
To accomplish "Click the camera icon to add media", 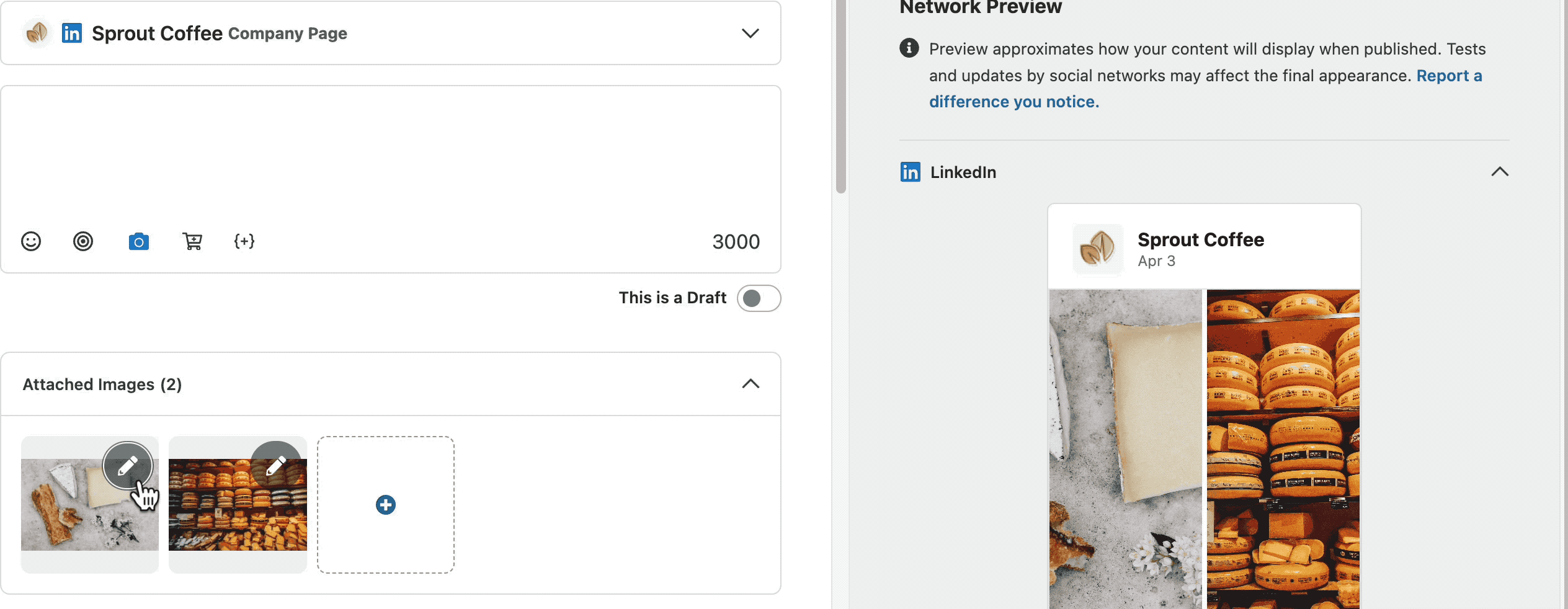I will 139,241.
